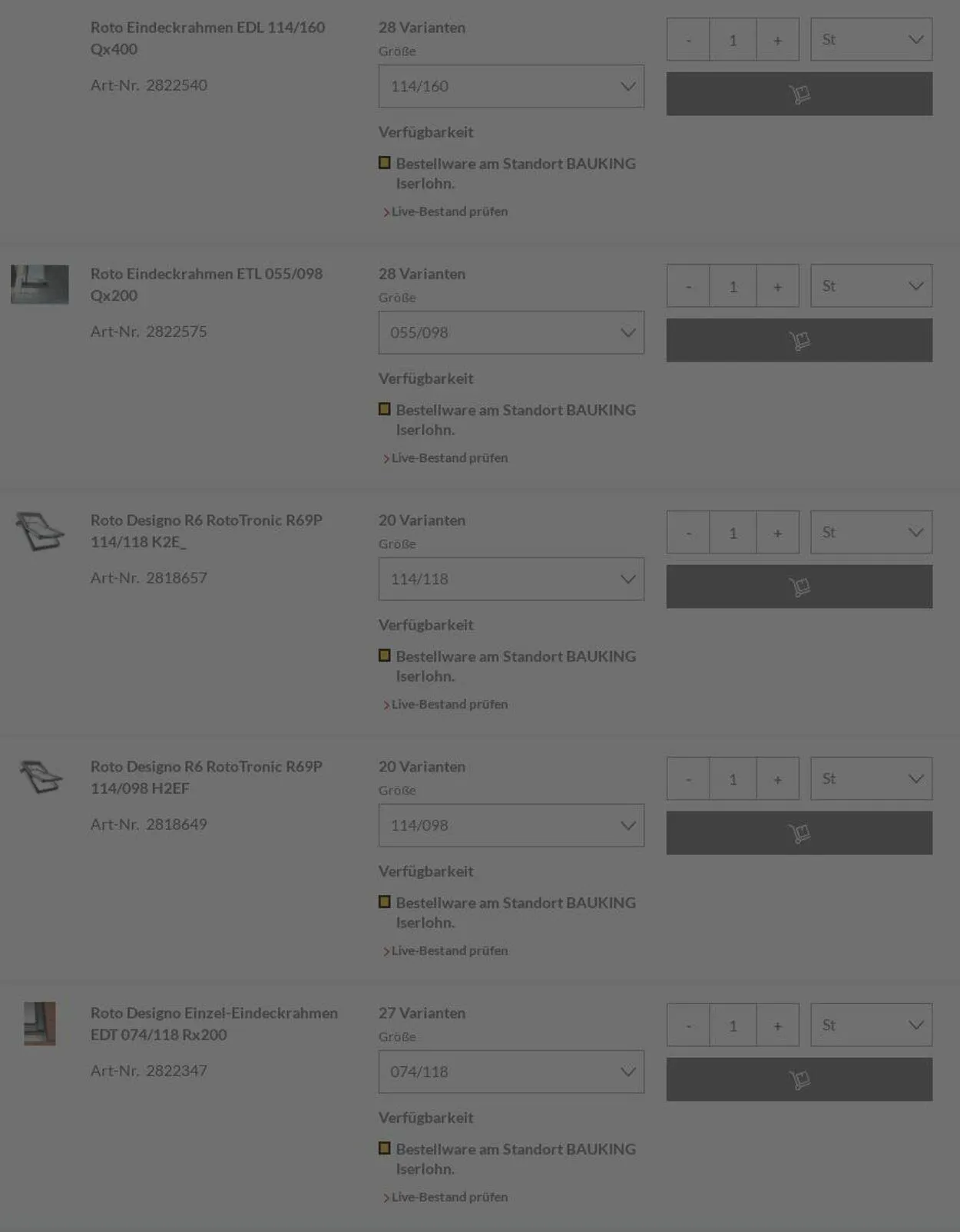Open the 055/098 Größe dropdown
The height and width of the screenshot is (1232, 960).
[511, 332]
